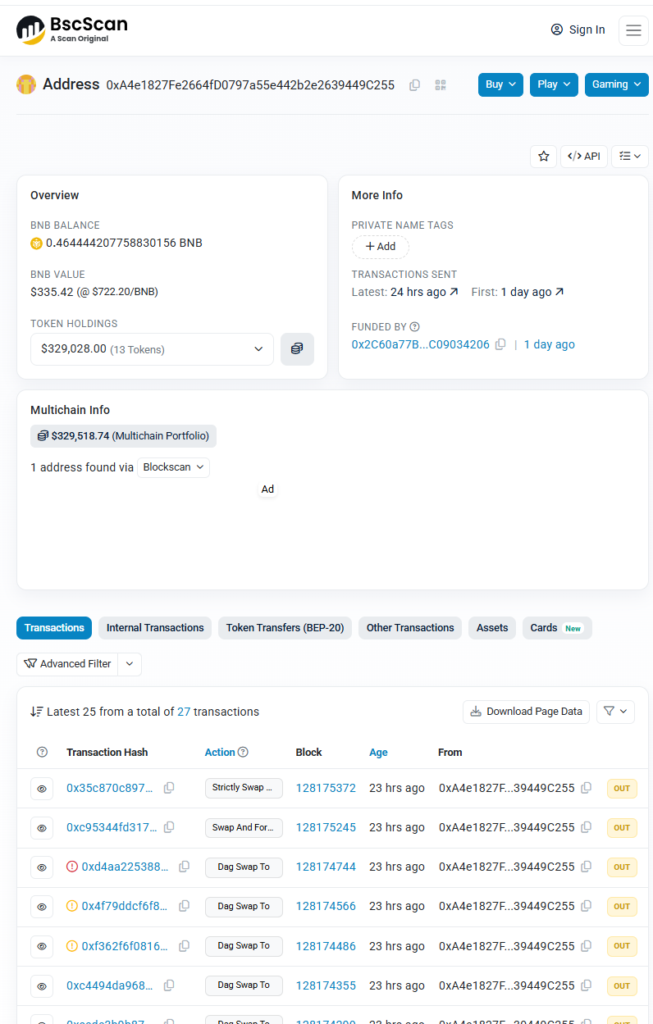Copy transaction hash 0xd4aa225388
Screen dimensions: 653x1024
pos(184,867)
